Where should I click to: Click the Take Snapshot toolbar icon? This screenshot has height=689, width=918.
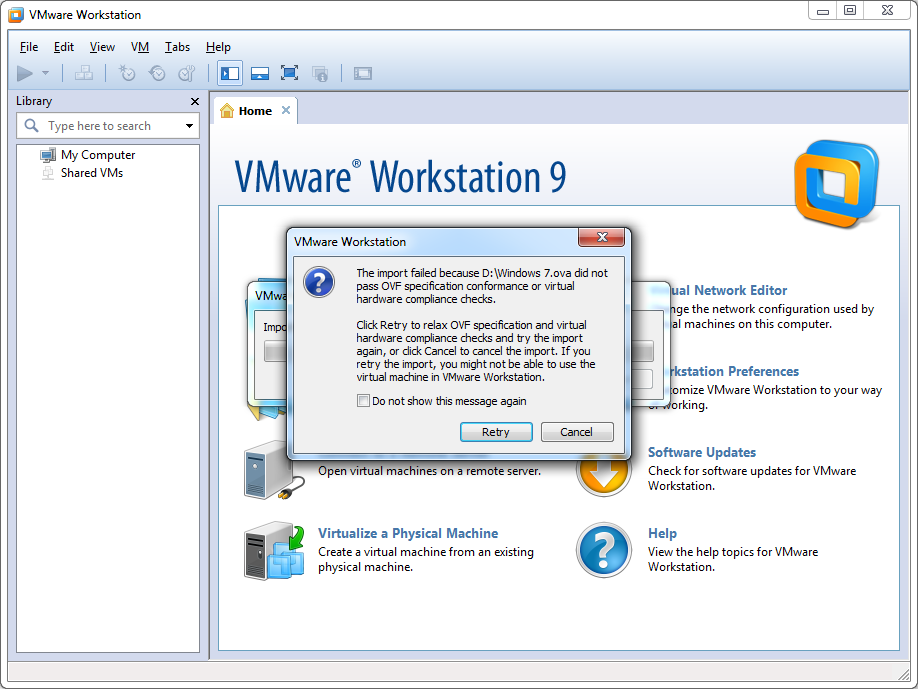click(x=127, y=73)
